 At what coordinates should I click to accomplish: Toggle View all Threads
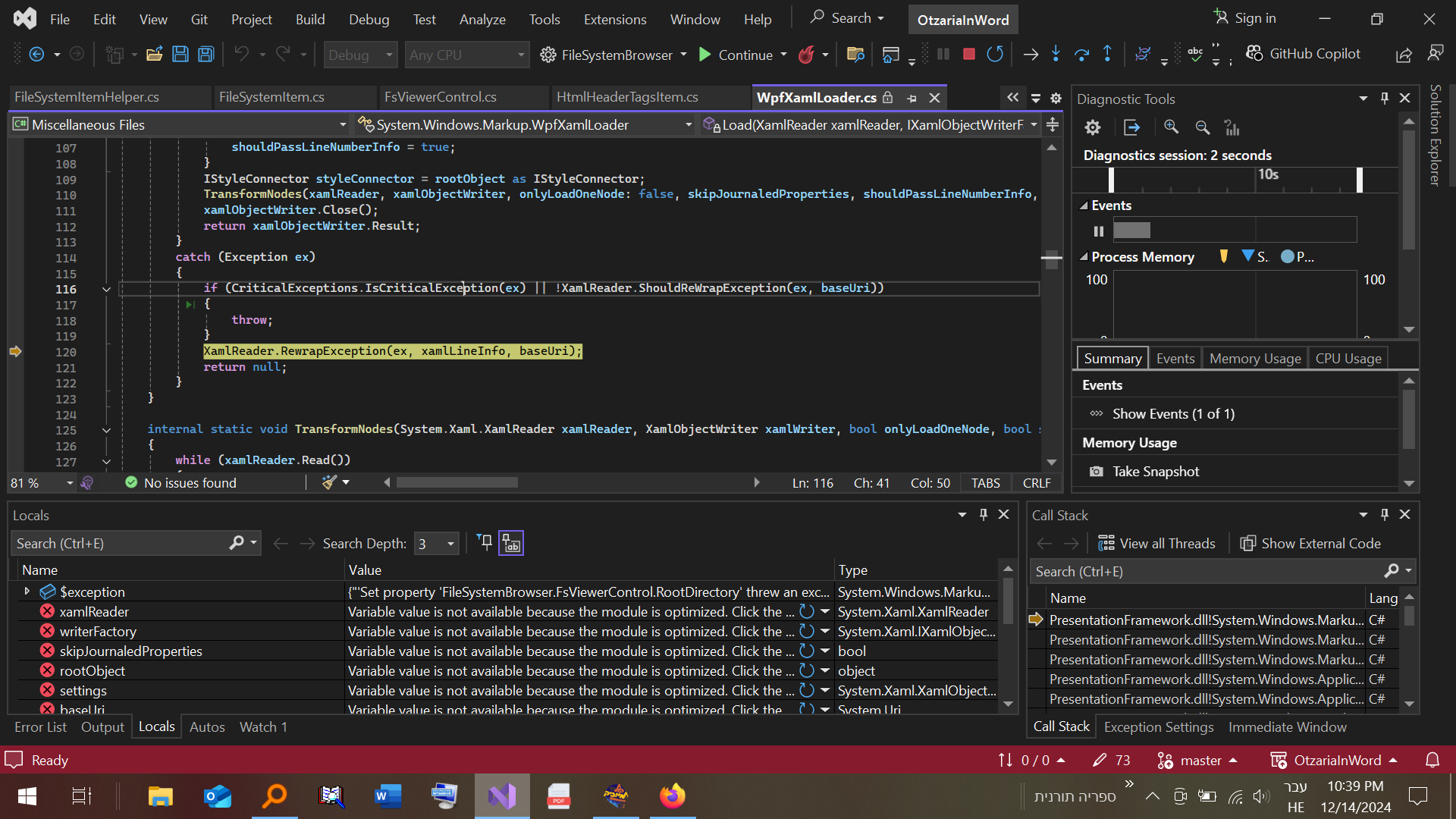[1156, 543]
